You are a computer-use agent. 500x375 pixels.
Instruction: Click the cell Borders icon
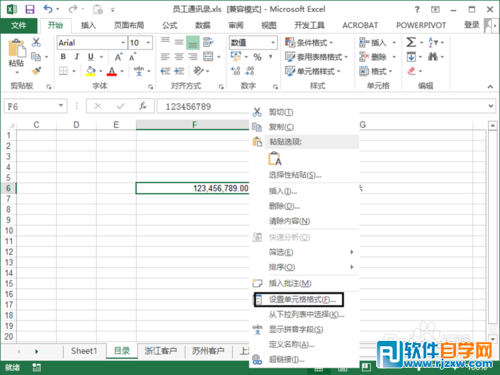click(x=63, y=71)
